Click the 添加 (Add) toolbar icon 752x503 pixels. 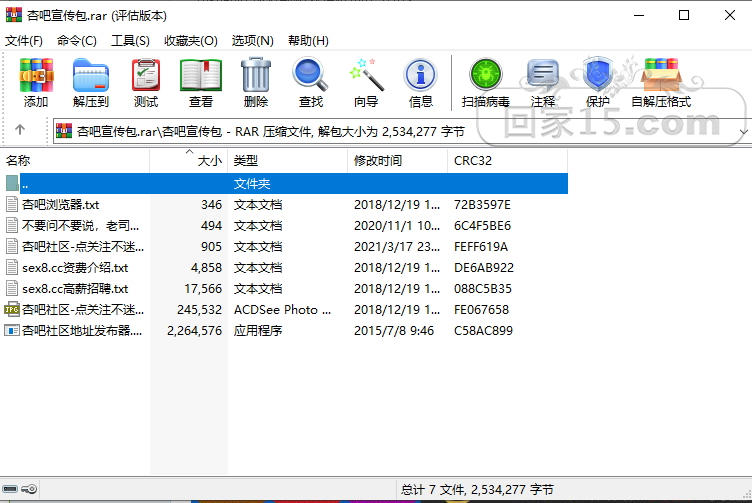(x=36, y=75)
